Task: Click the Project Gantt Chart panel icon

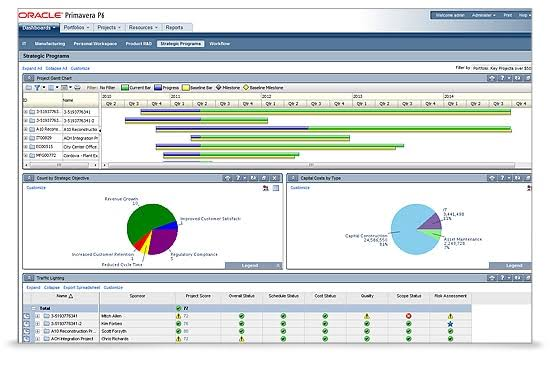Action: [29, 78]
